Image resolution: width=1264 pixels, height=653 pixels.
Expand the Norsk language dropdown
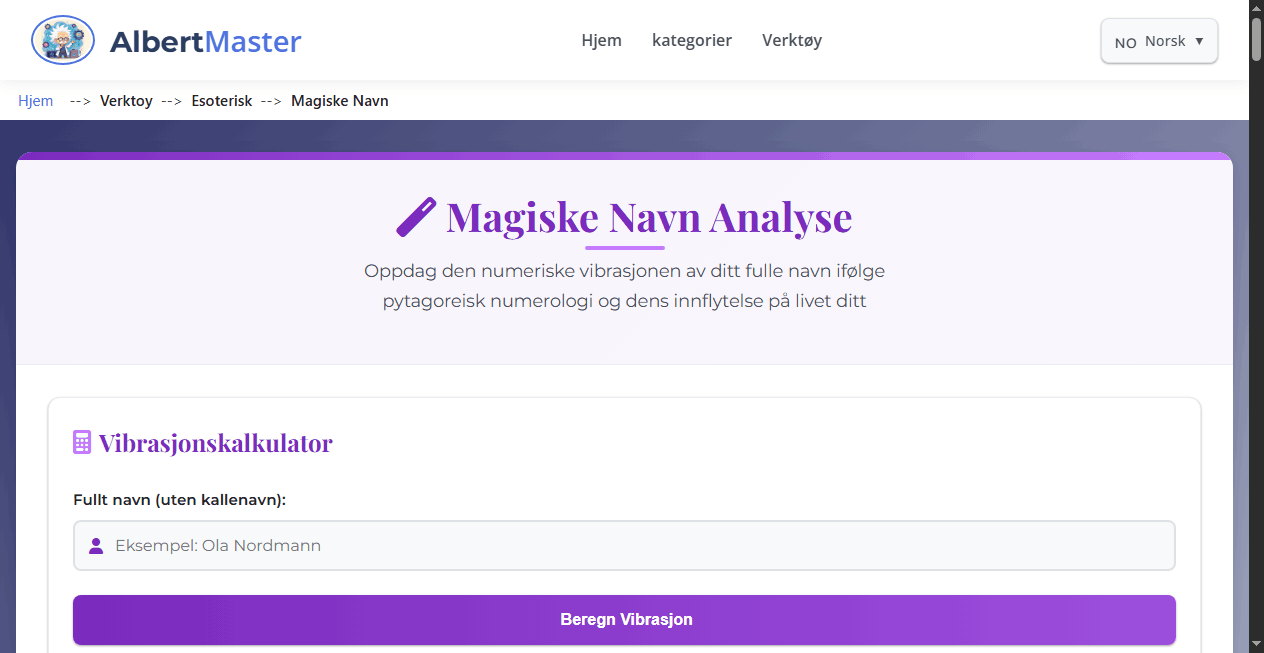[x=1159, y=41]
